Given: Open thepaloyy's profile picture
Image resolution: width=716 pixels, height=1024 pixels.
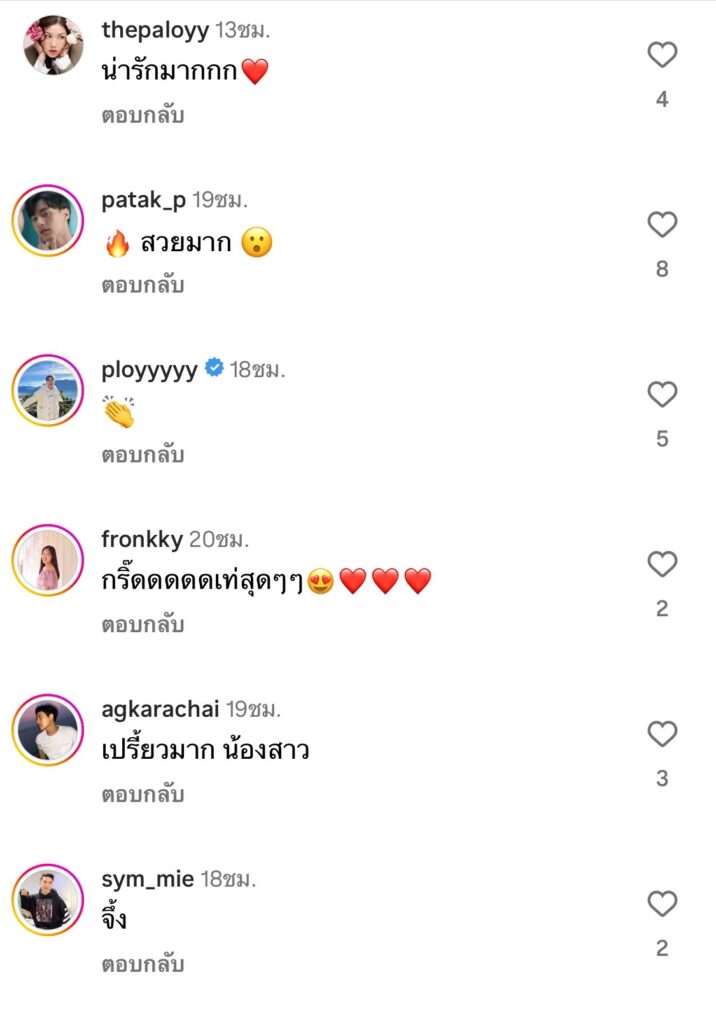Looking at the screenshot, I should [x=53, y=45].
